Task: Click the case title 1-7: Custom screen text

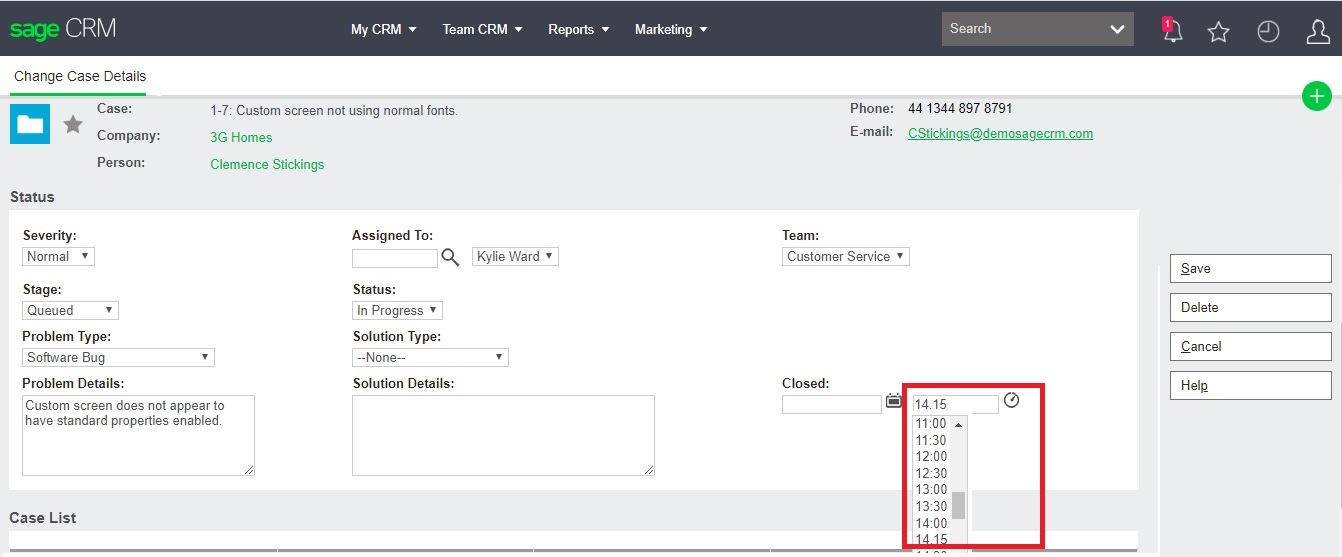Action: [334, 110]
